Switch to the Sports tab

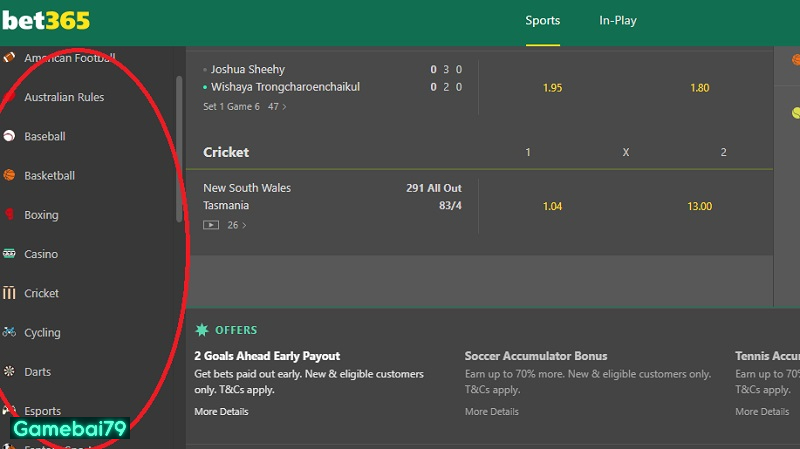point(543,21)
